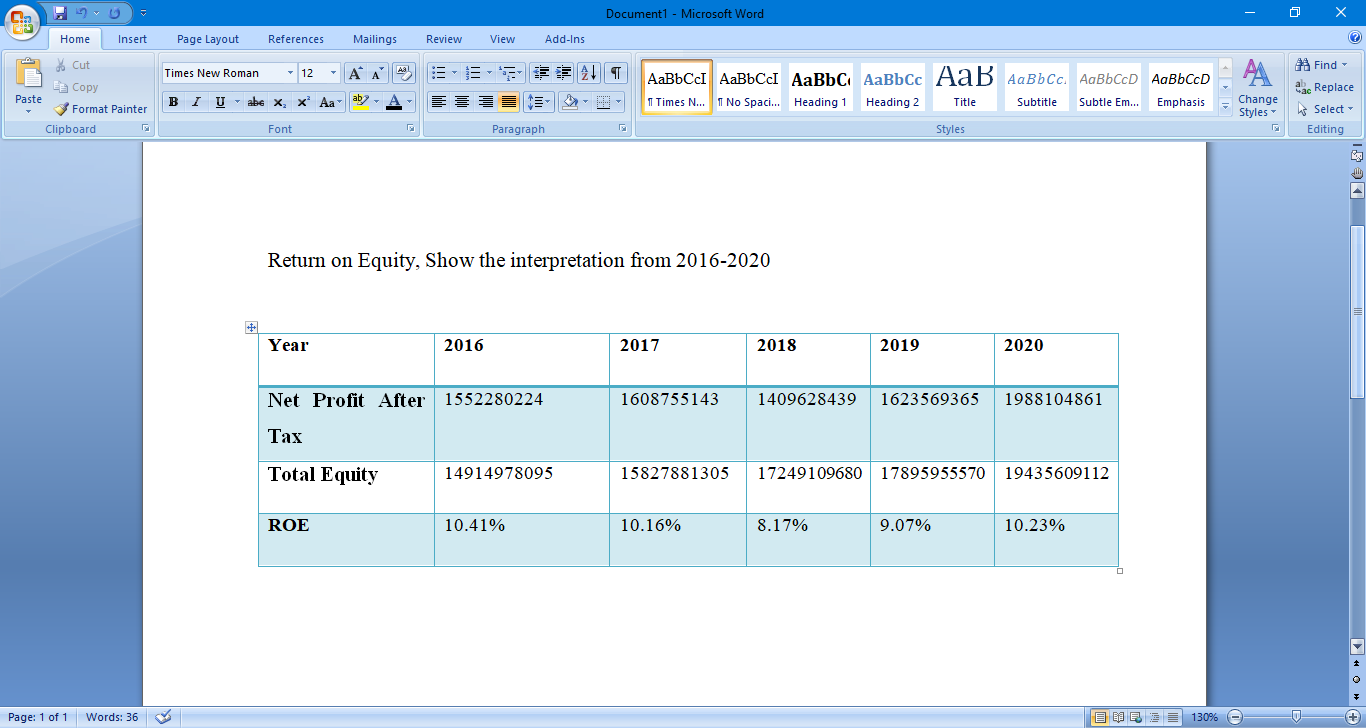Align text right

[485, 102]
